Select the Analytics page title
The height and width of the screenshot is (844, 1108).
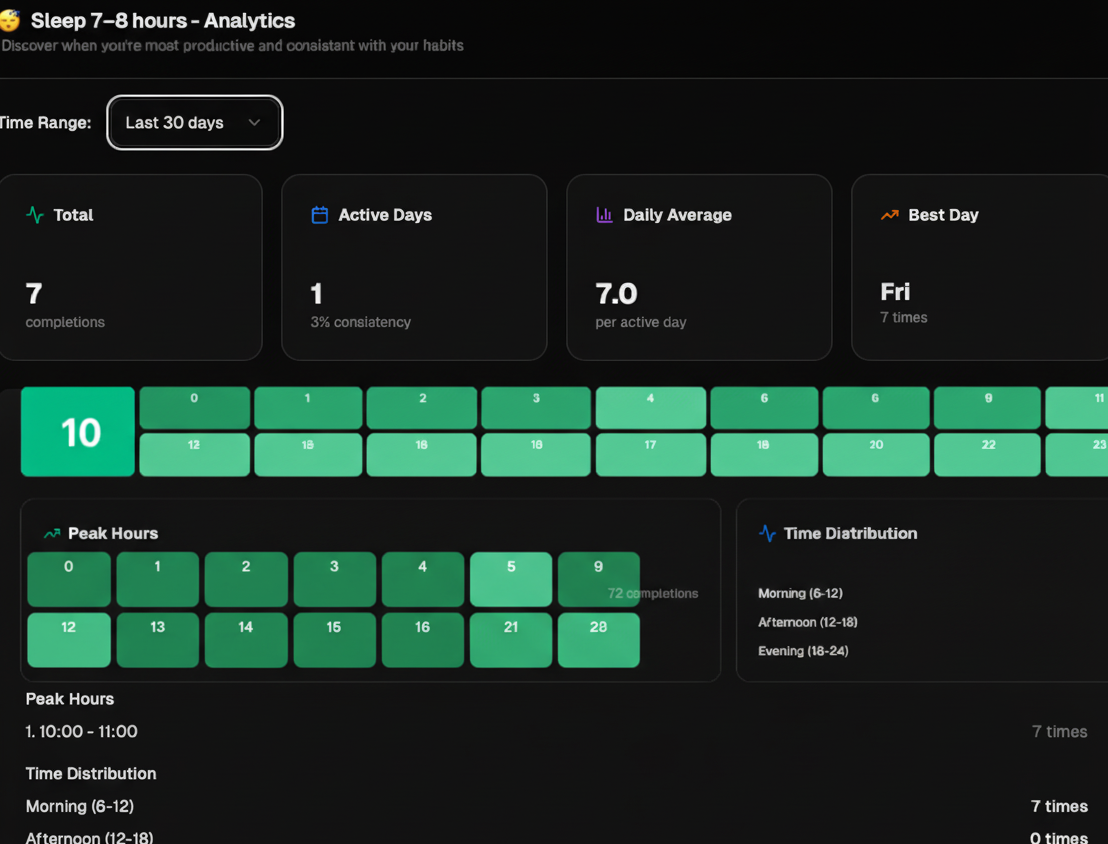point(162,20)
